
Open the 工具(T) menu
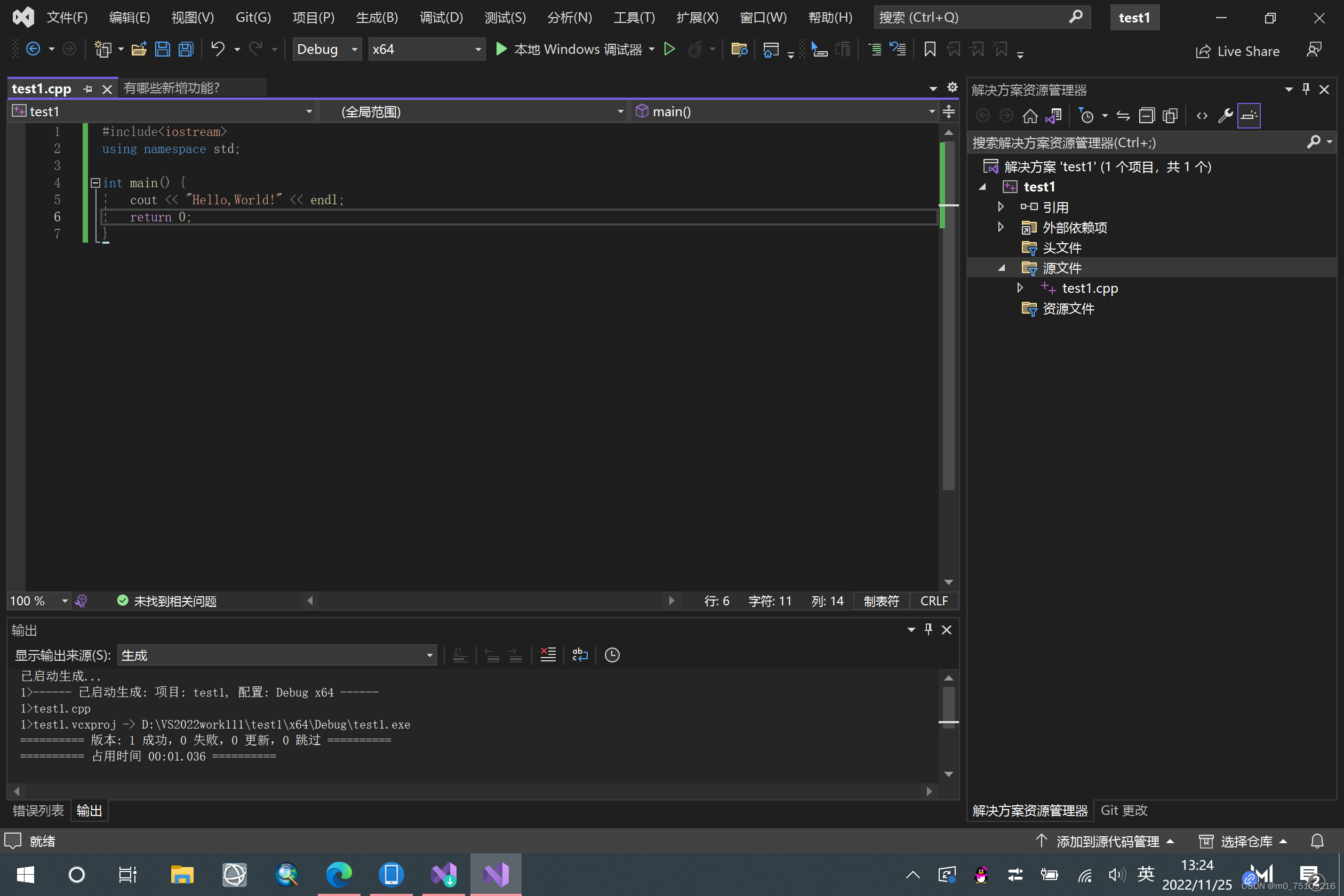click(634, 18)
